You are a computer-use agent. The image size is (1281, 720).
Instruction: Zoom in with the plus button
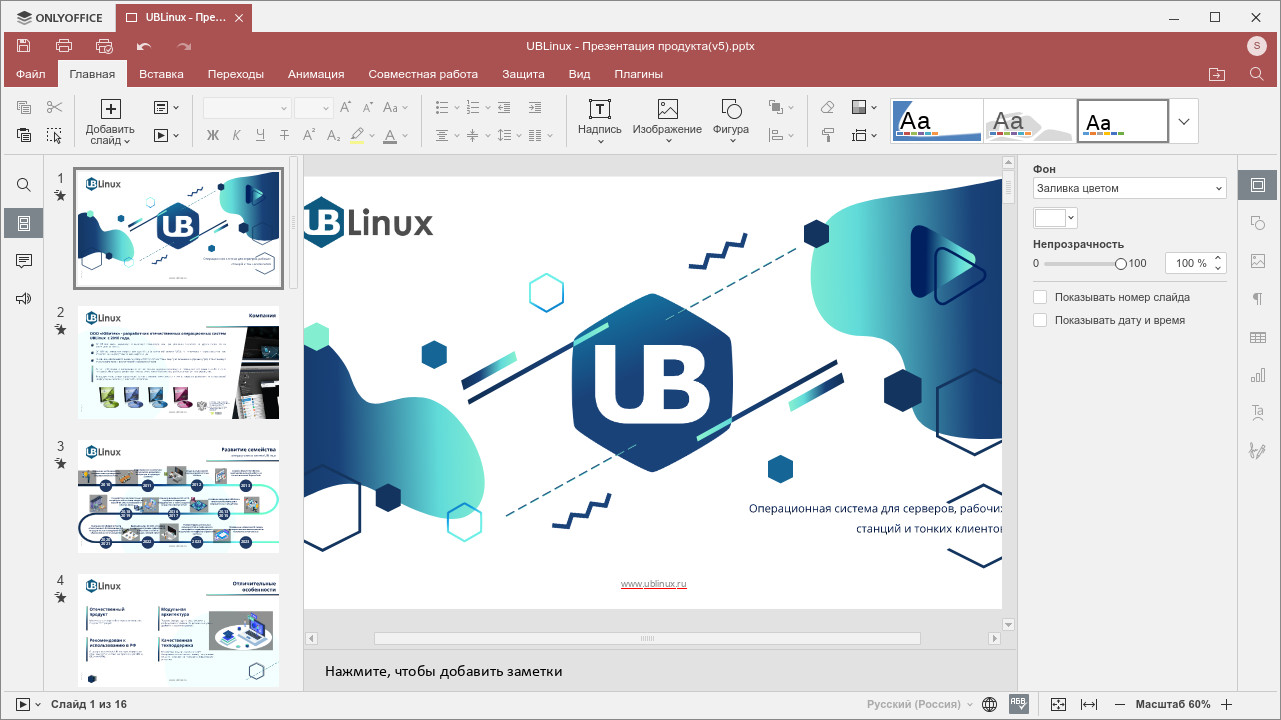(x=1227, y=705)
